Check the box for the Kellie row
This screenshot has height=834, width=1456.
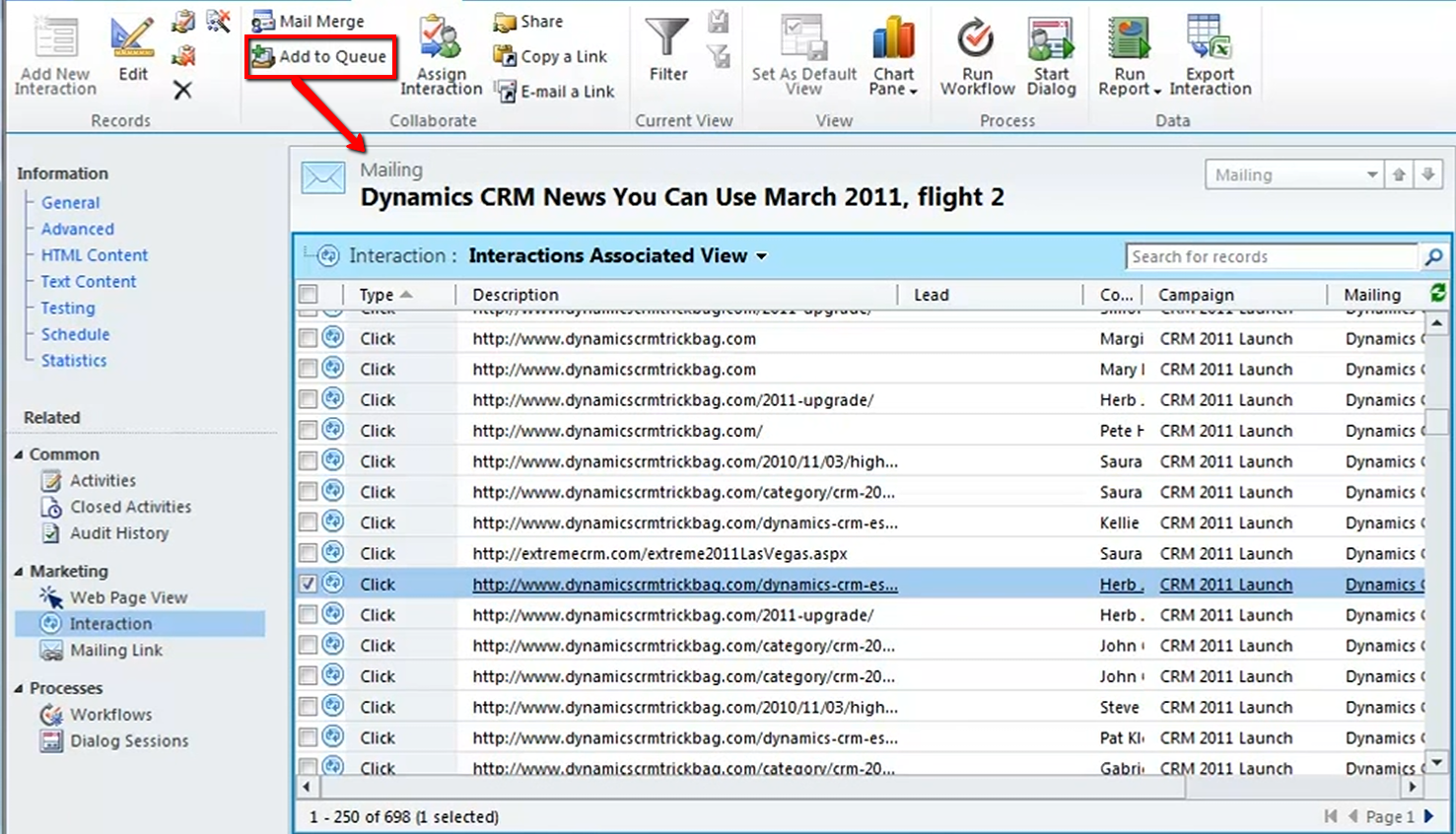click(x=309, y=522)
